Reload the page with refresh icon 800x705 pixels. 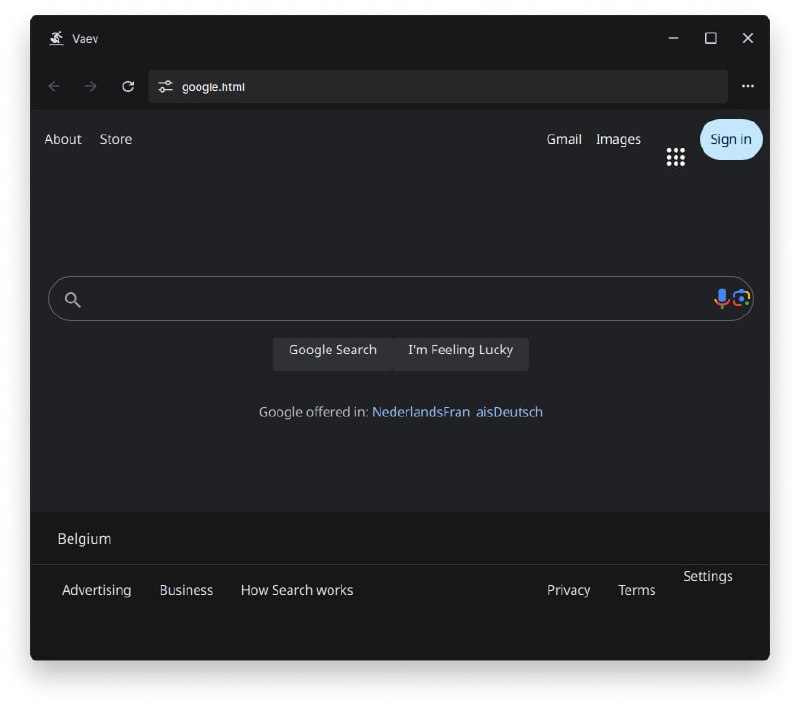tap(128, 87)
